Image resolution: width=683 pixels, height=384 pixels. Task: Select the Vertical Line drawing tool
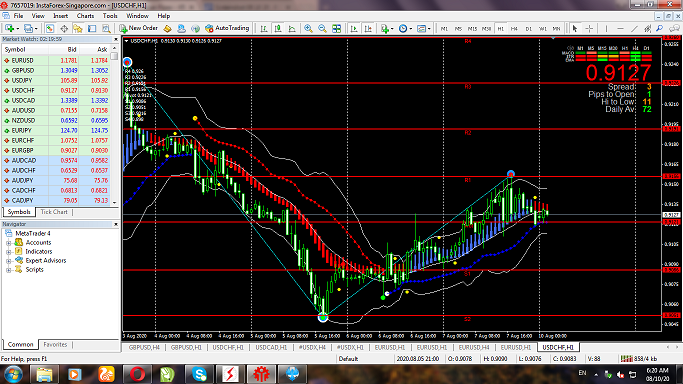point(606,28)
